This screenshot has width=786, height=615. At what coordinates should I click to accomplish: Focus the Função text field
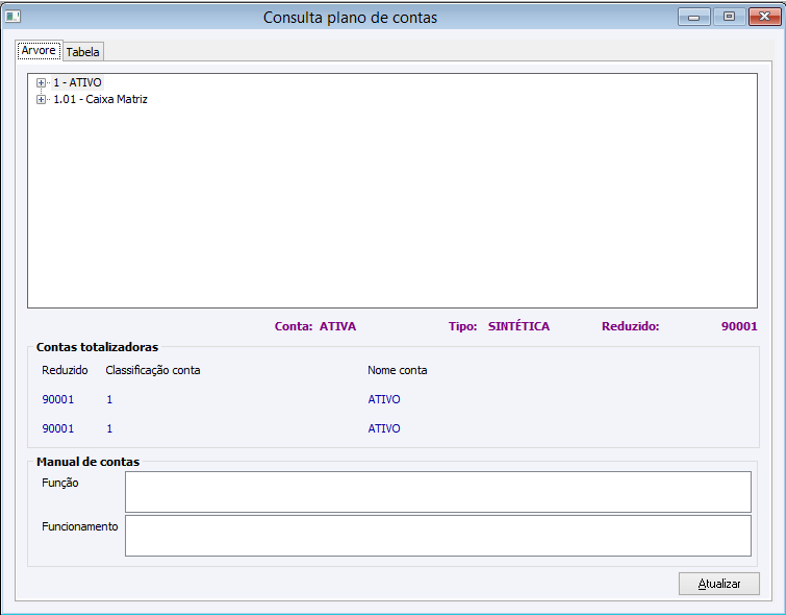[x=438, y=491]
